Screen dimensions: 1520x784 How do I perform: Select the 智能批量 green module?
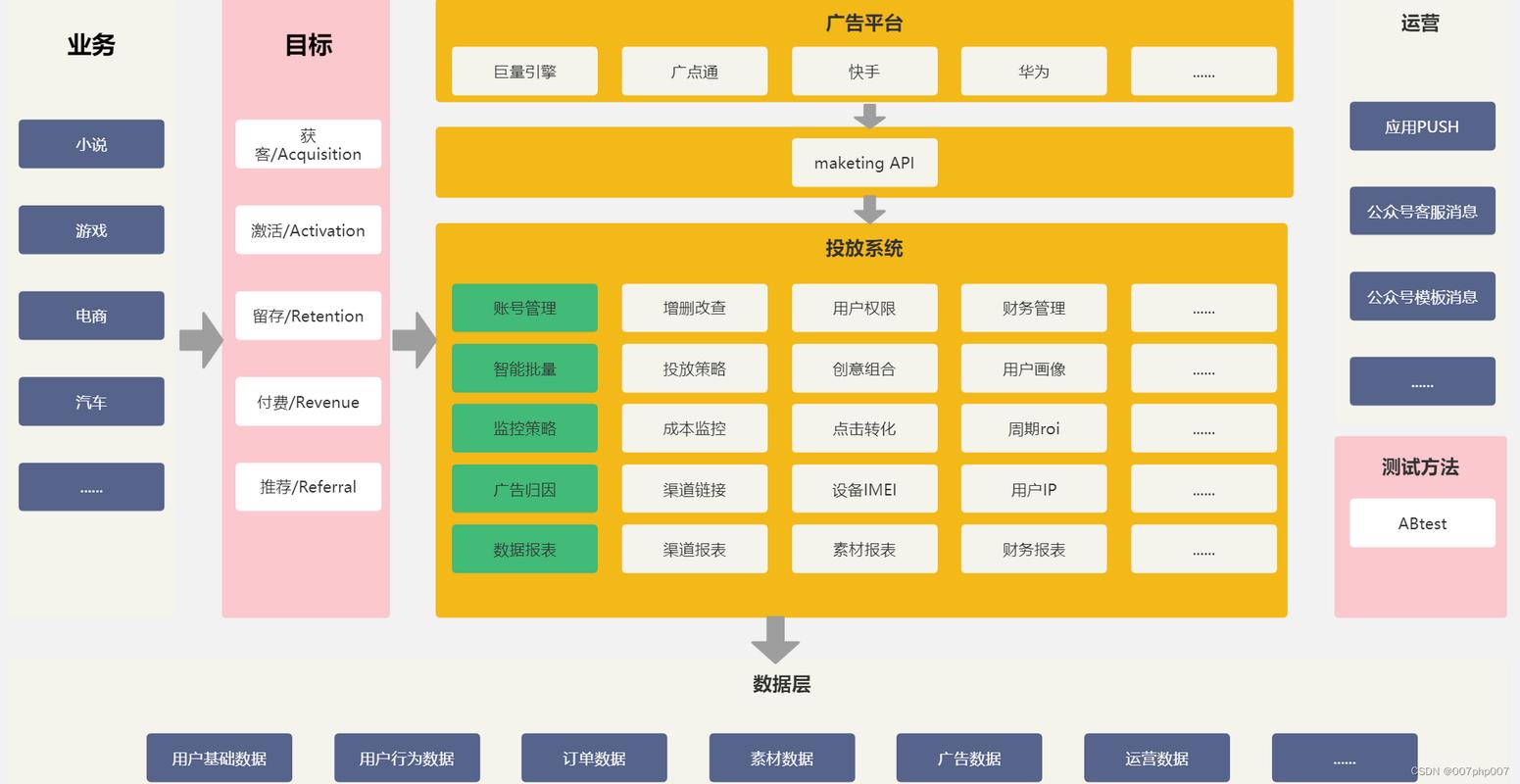tap(524, 367)
